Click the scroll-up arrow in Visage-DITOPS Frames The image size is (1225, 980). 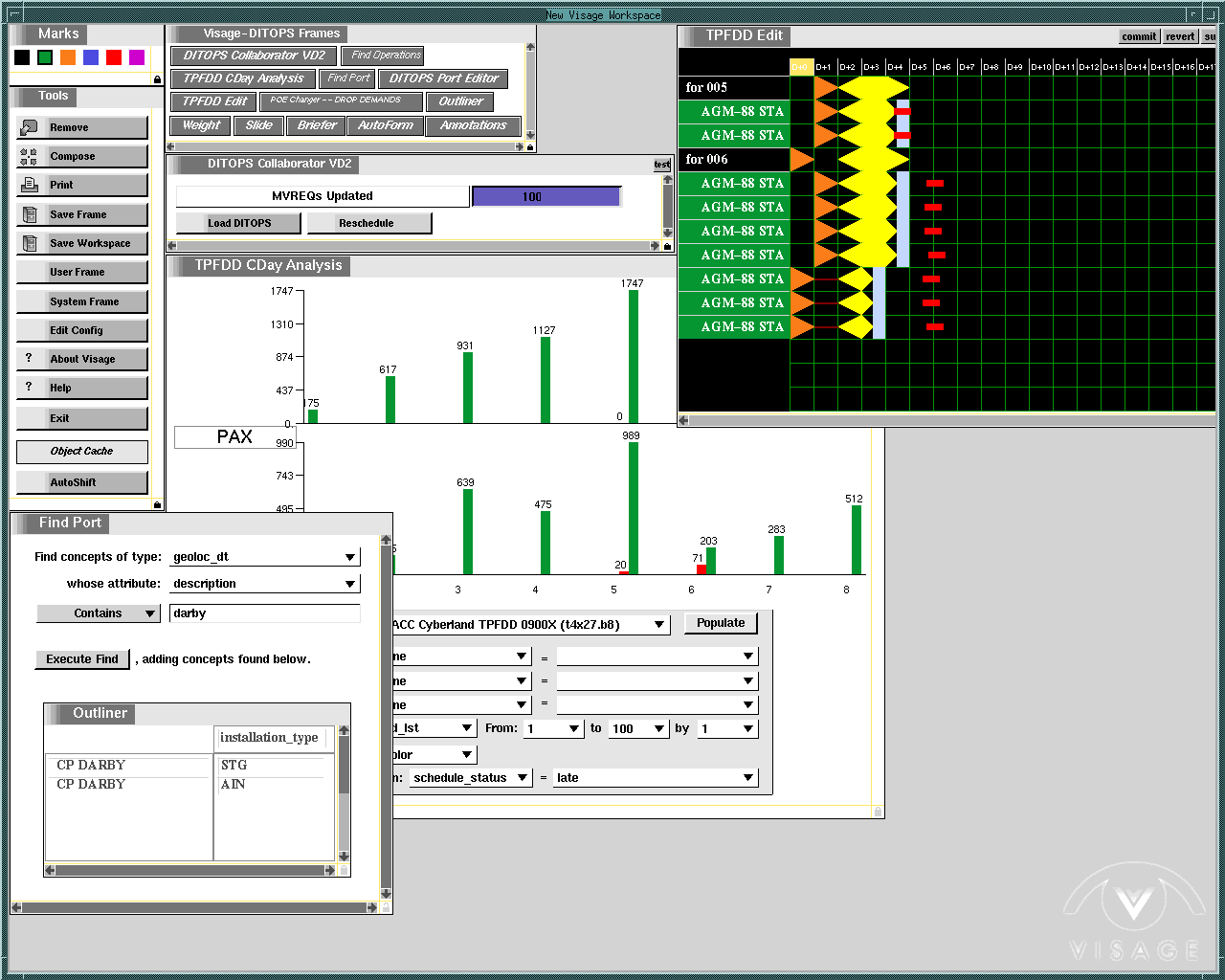pyautogui.click(x=530, y=46)
